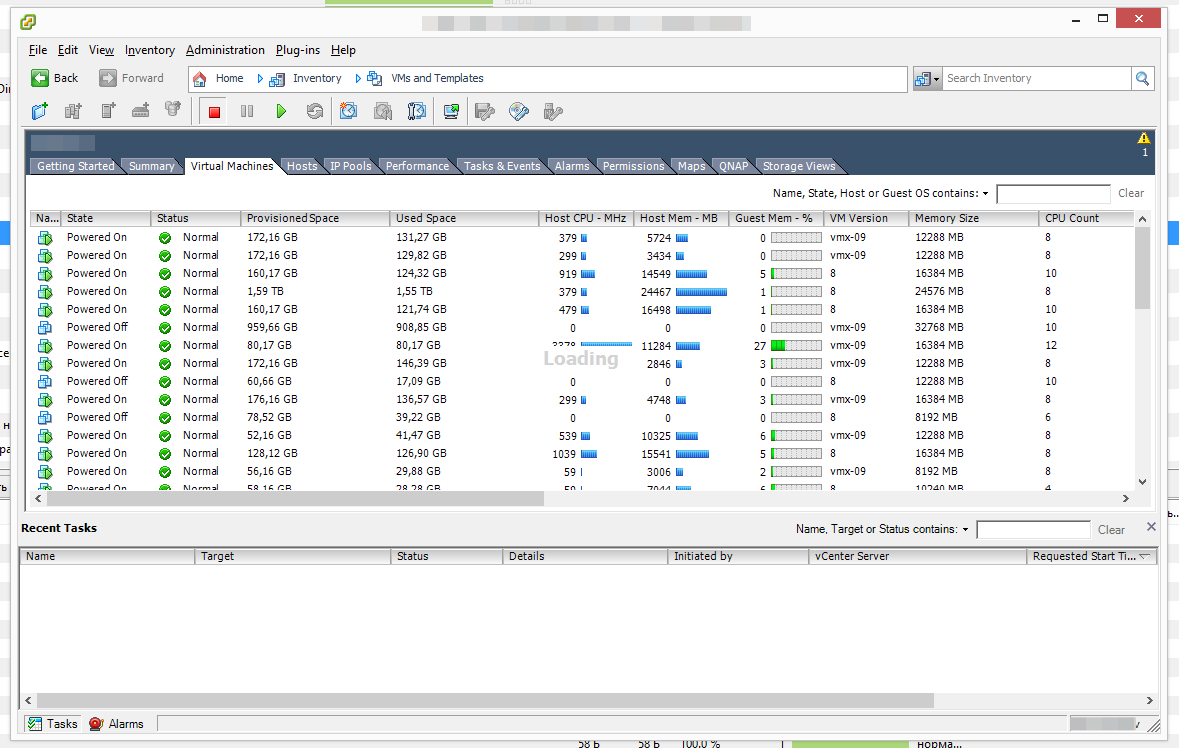Screen dimensions: 1179x748
Task: Click the New Folder toolbar icon
Action: pos(40,111)
